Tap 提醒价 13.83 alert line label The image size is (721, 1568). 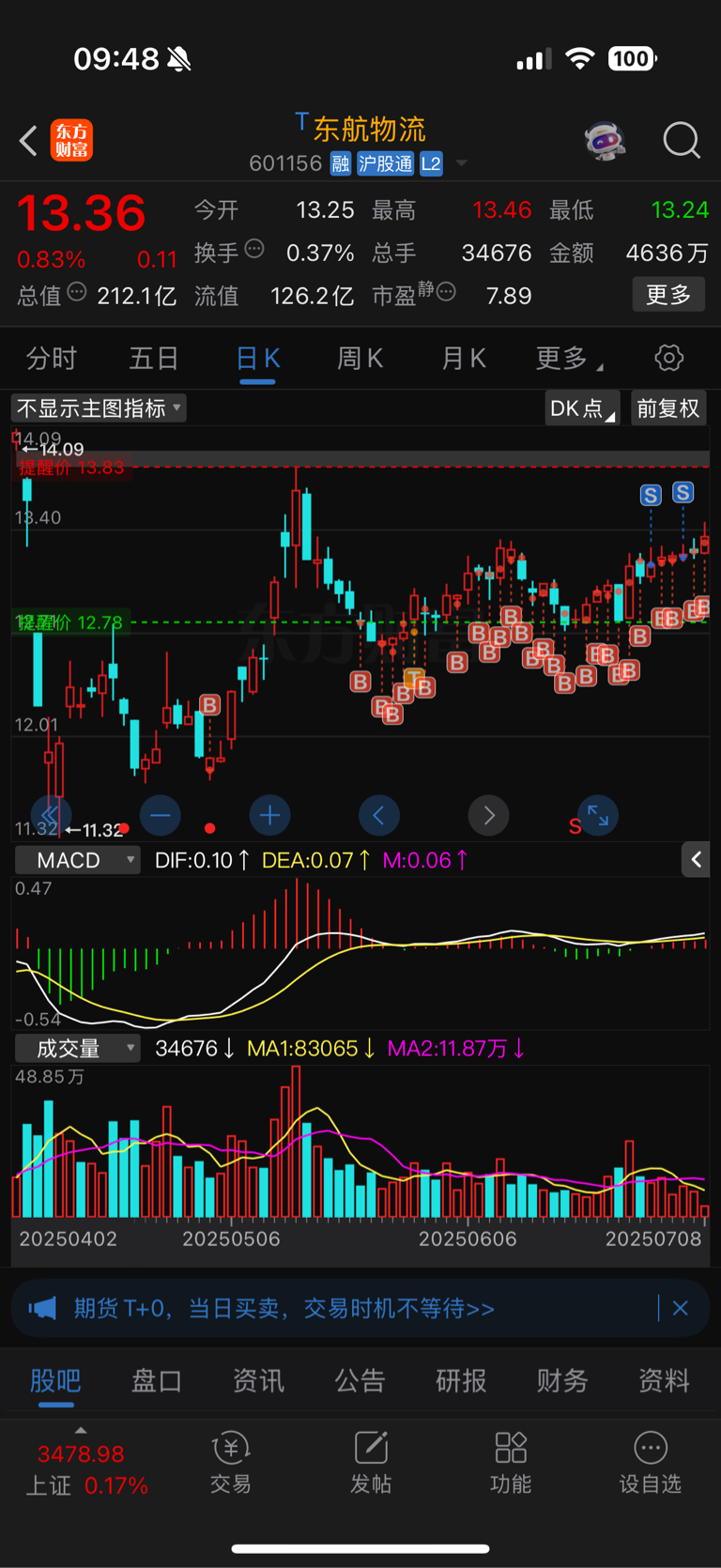click(71, 468)
